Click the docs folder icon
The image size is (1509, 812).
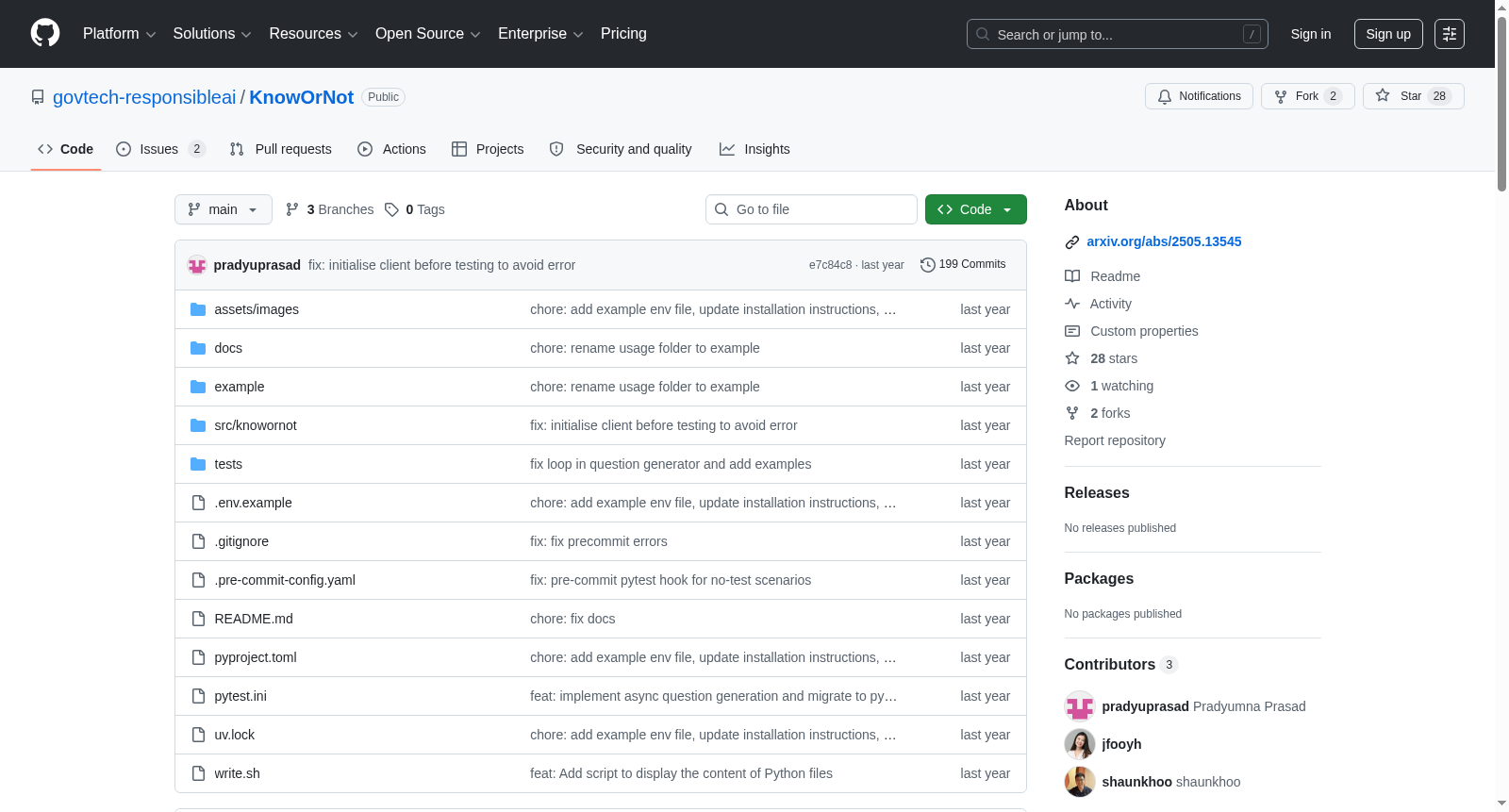coord(198,348)
